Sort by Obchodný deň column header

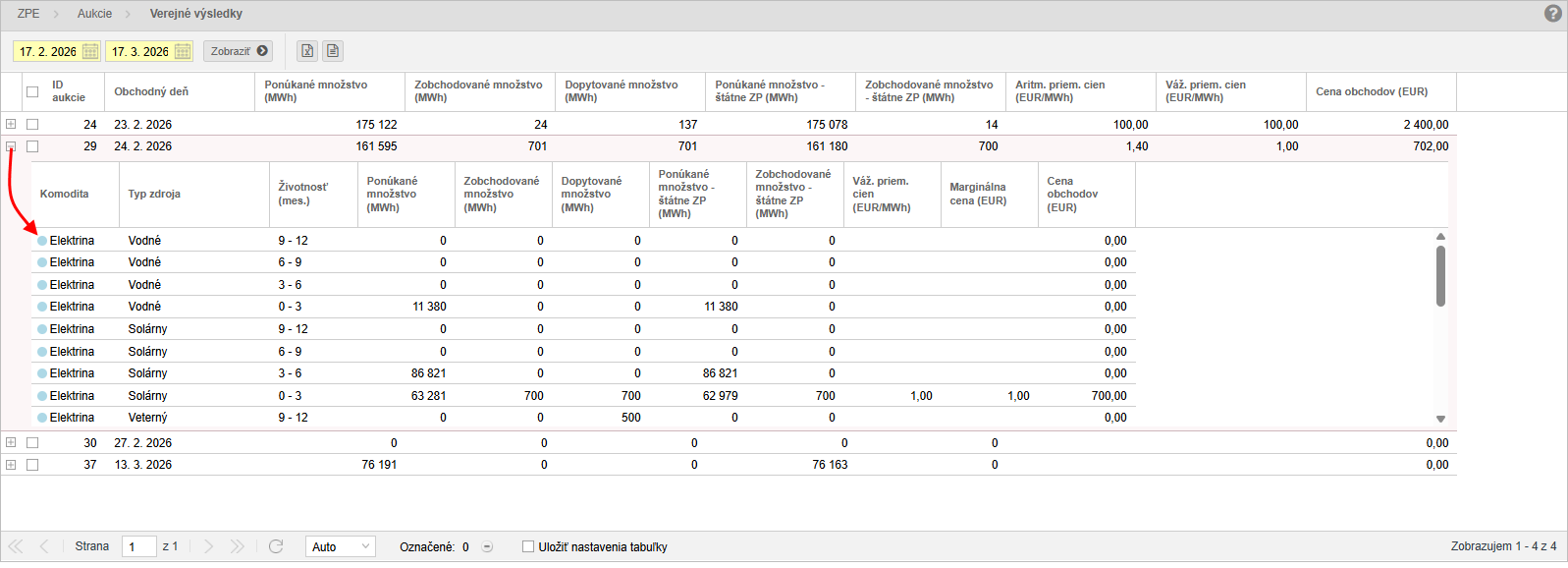tap(151, 91)
